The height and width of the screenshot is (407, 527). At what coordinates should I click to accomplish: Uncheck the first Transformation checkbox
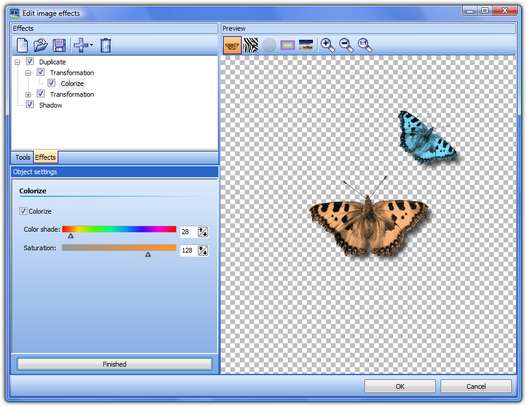[x=41, y=72]
